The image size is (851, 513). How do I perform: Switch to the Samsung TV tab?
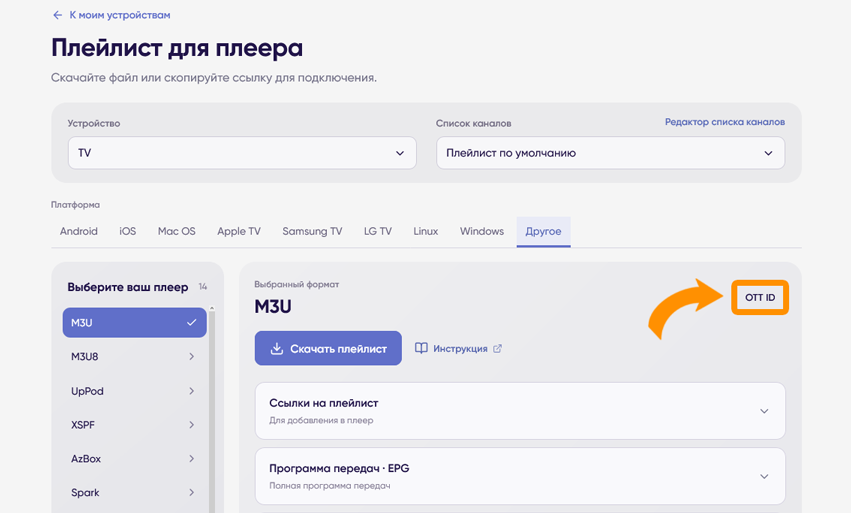(312, 231)
